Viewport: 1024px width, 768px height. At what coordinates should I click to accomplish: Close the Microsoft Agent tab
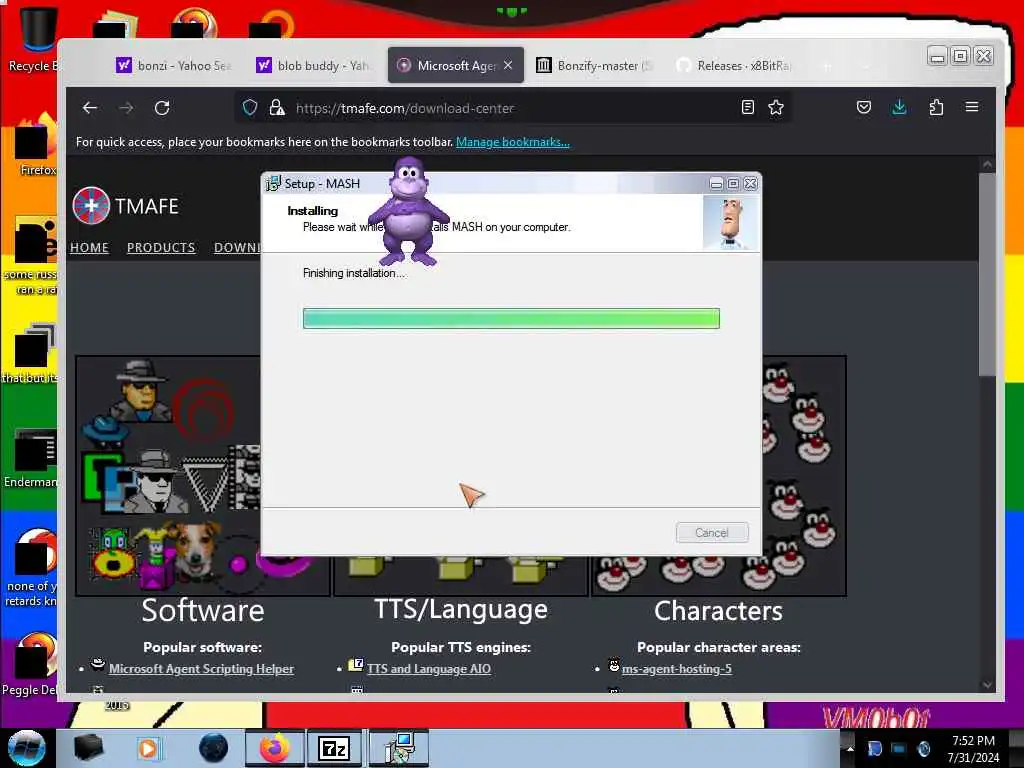click(x=508, y=65)
